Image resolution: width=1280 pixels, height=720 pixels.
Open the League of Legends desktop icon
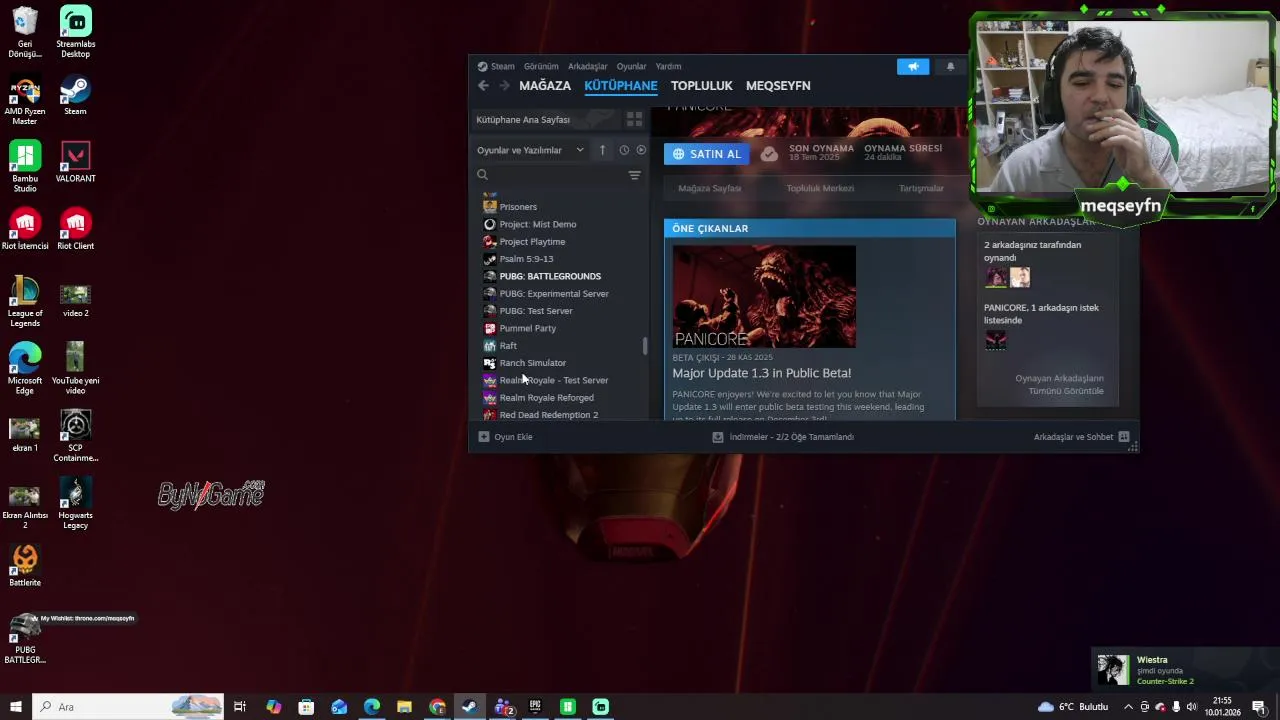coord(25,302)
